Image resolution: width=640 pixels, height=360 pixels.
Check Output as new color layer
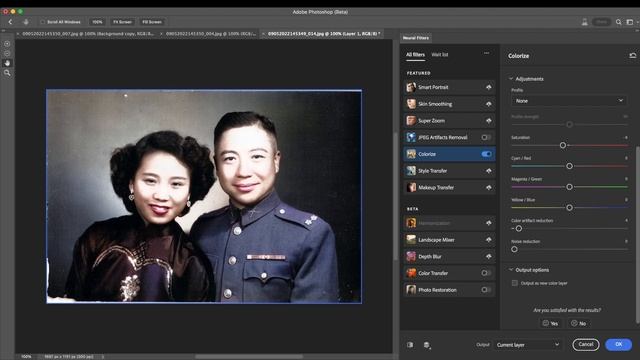pos(515,283)
